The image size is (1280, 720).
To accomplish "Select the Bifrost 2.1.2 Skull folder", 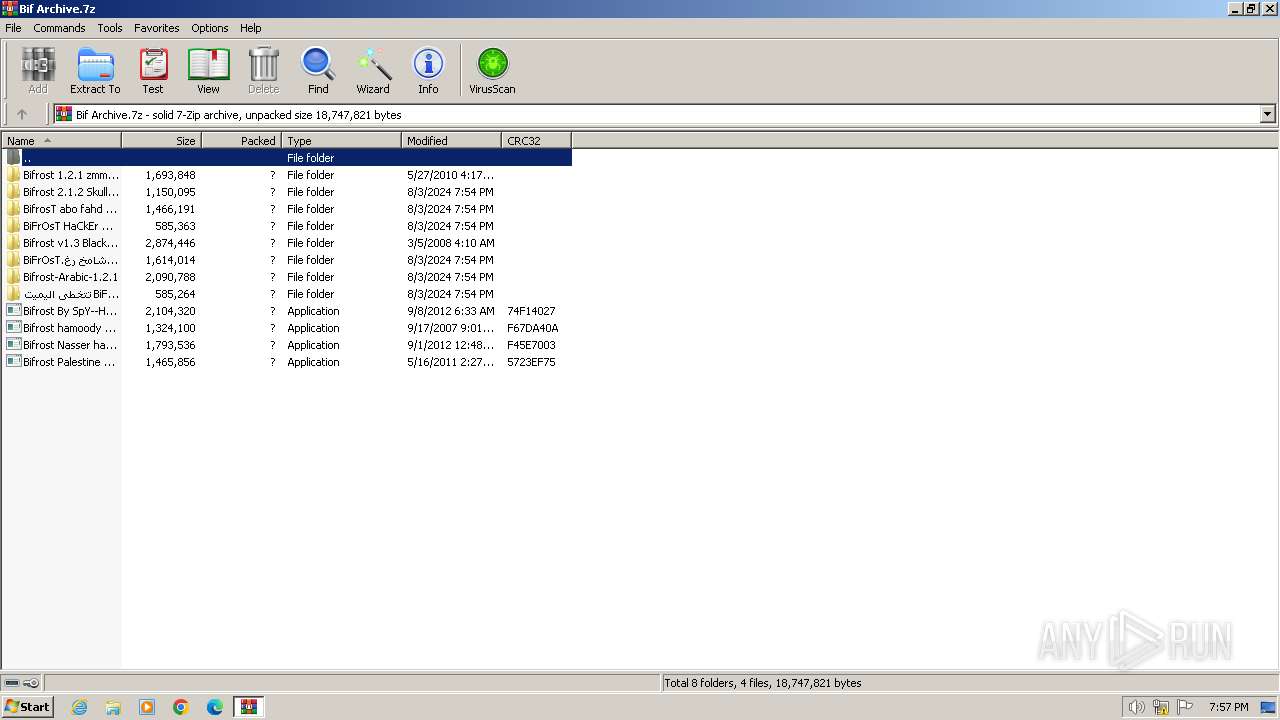I will tap(287, 192).
